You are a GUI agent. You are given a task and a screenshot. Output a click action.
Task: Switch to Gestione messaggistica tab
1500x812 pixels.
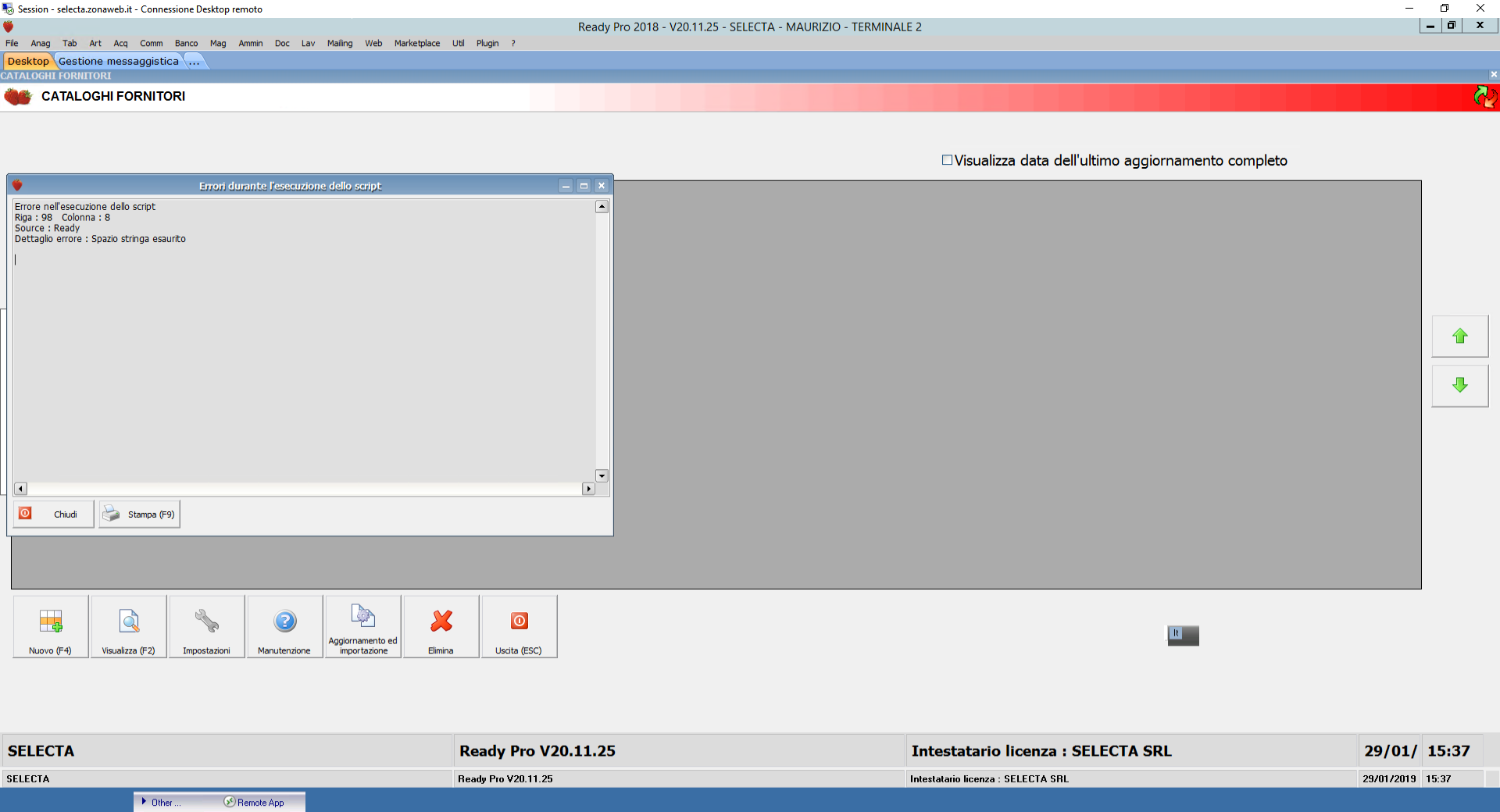coord(119,61)
